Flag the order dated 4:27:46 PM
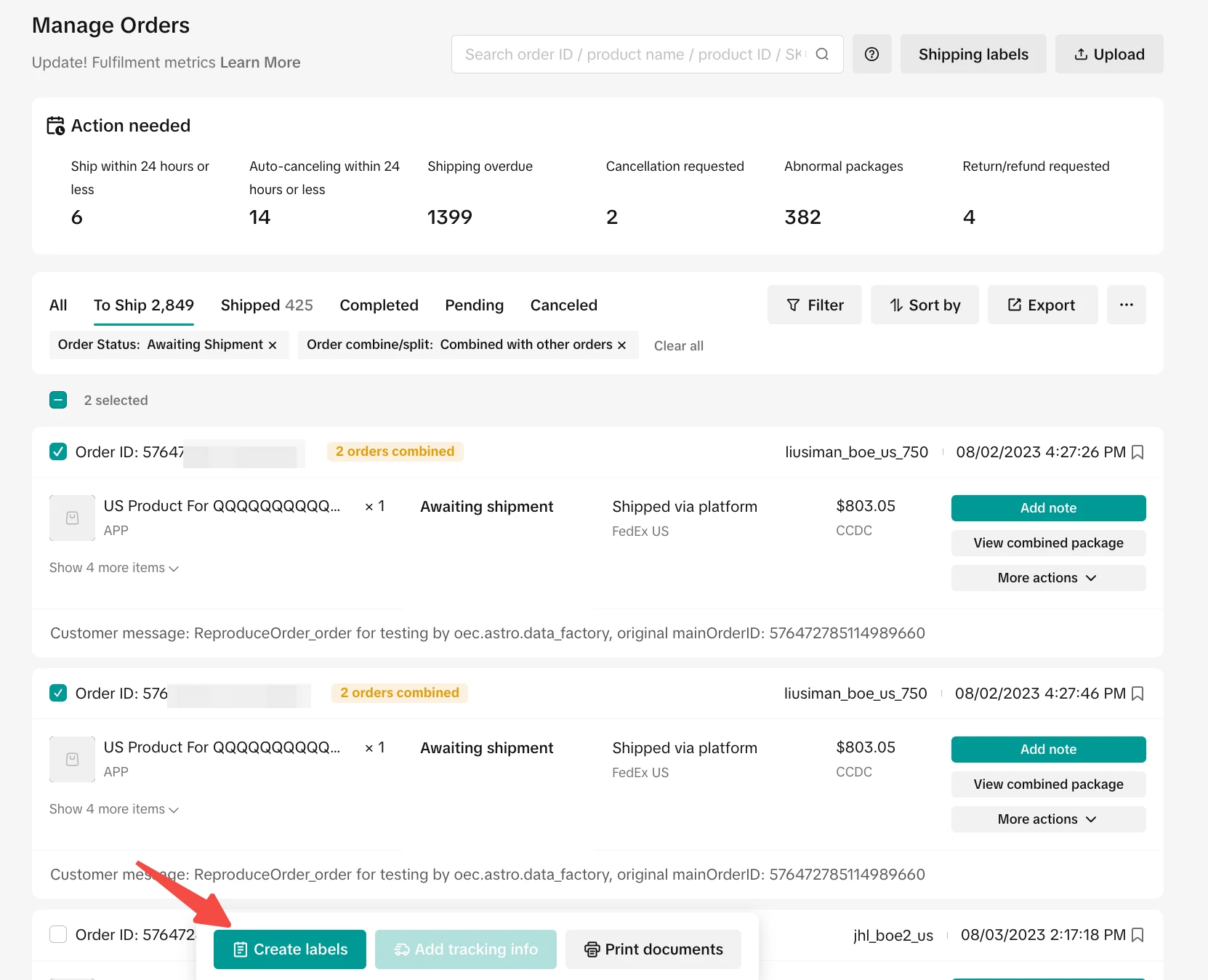Image resolution: width=1208 pixels, height=980 pixels. pyautogui.click(x=1138, y=694)
